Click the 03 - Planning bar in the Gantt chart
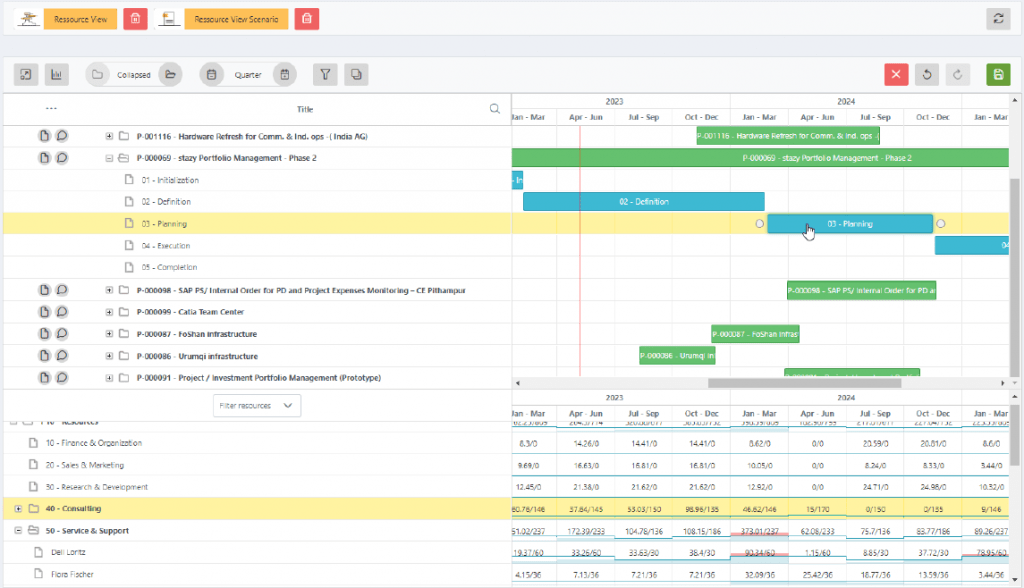Screen dimensions: 1024x588 [848, 224]
